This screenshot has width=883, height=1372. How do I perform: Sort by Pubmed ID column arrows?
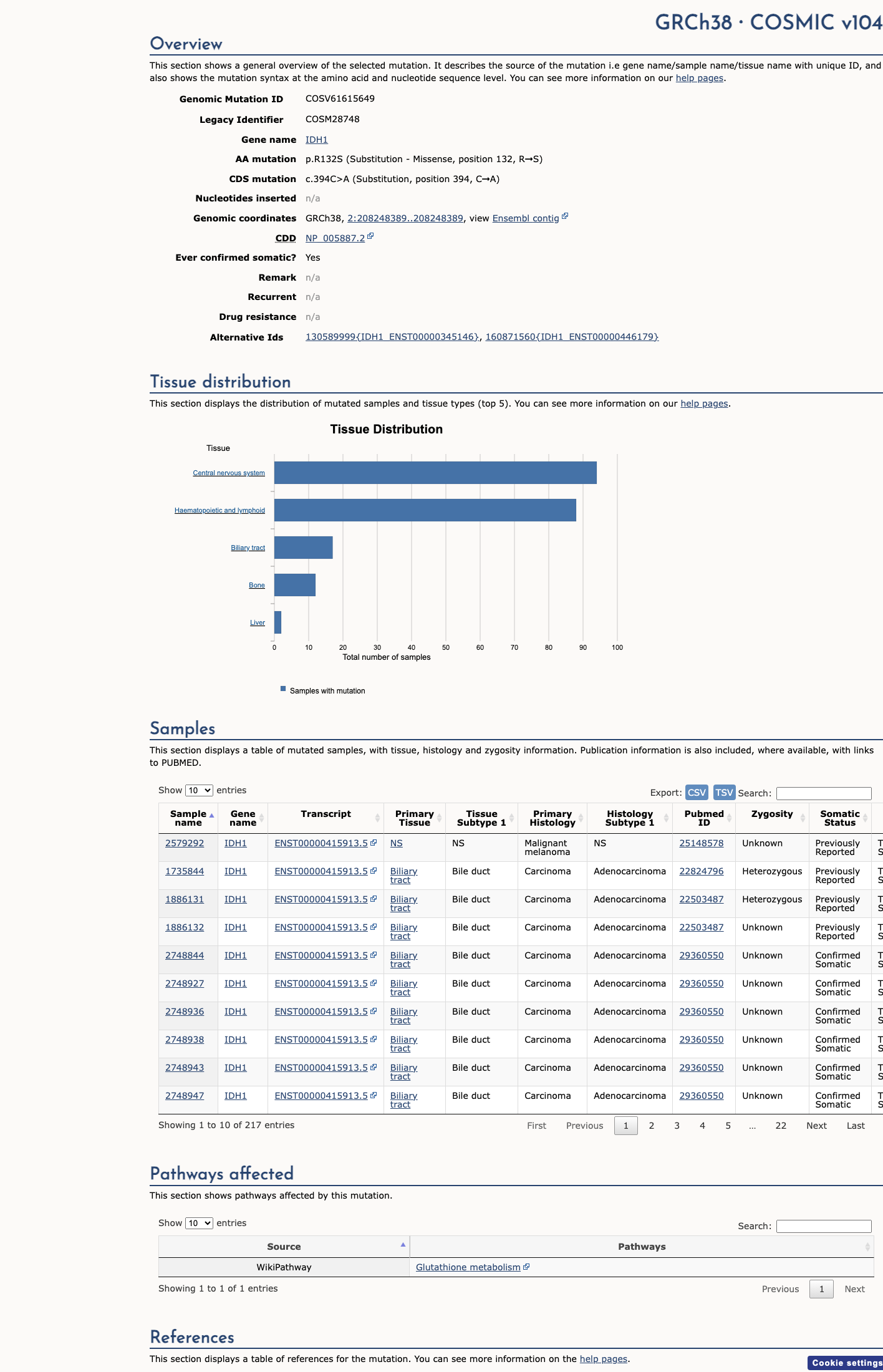[729, 818]
